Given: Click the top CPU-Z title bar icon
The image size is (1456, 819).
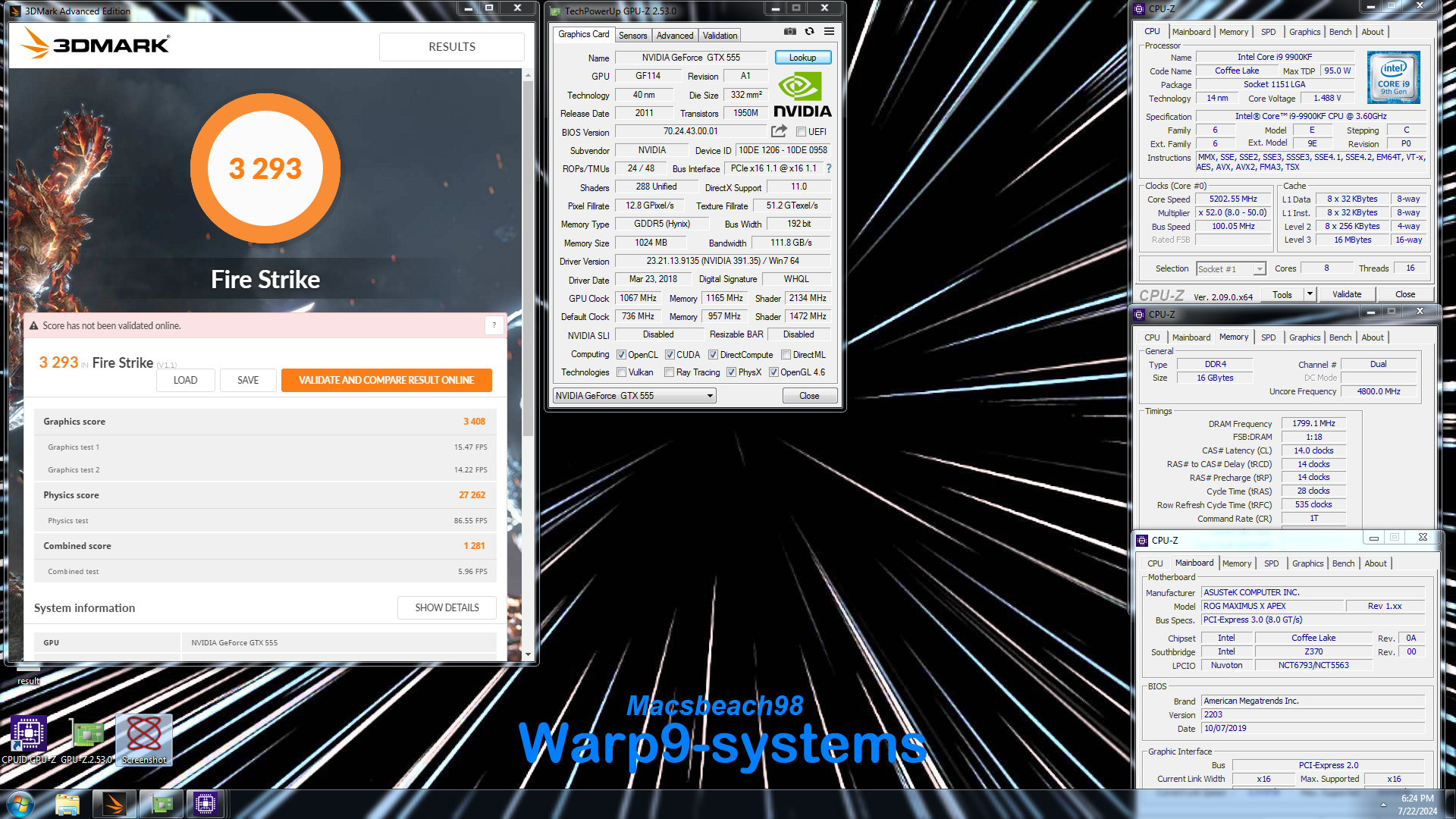Looking at the screenshot, I should 1138,9.
